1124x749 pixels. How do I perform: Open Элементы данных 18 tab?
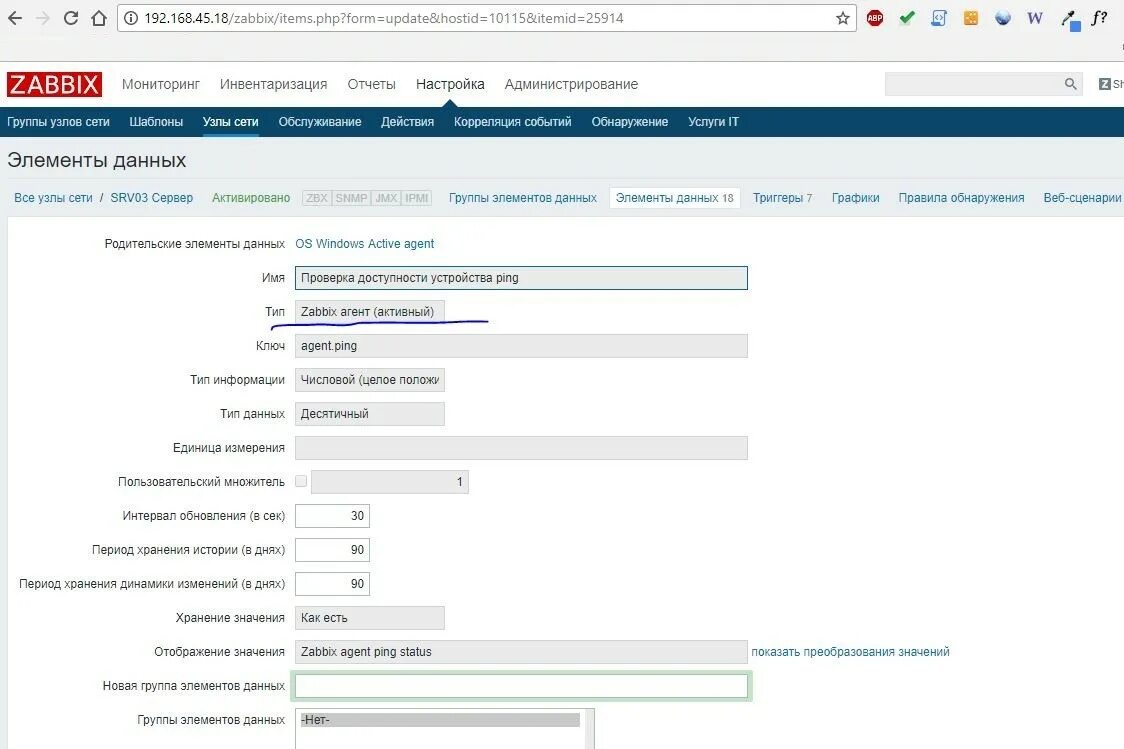[x=675, y=198]
